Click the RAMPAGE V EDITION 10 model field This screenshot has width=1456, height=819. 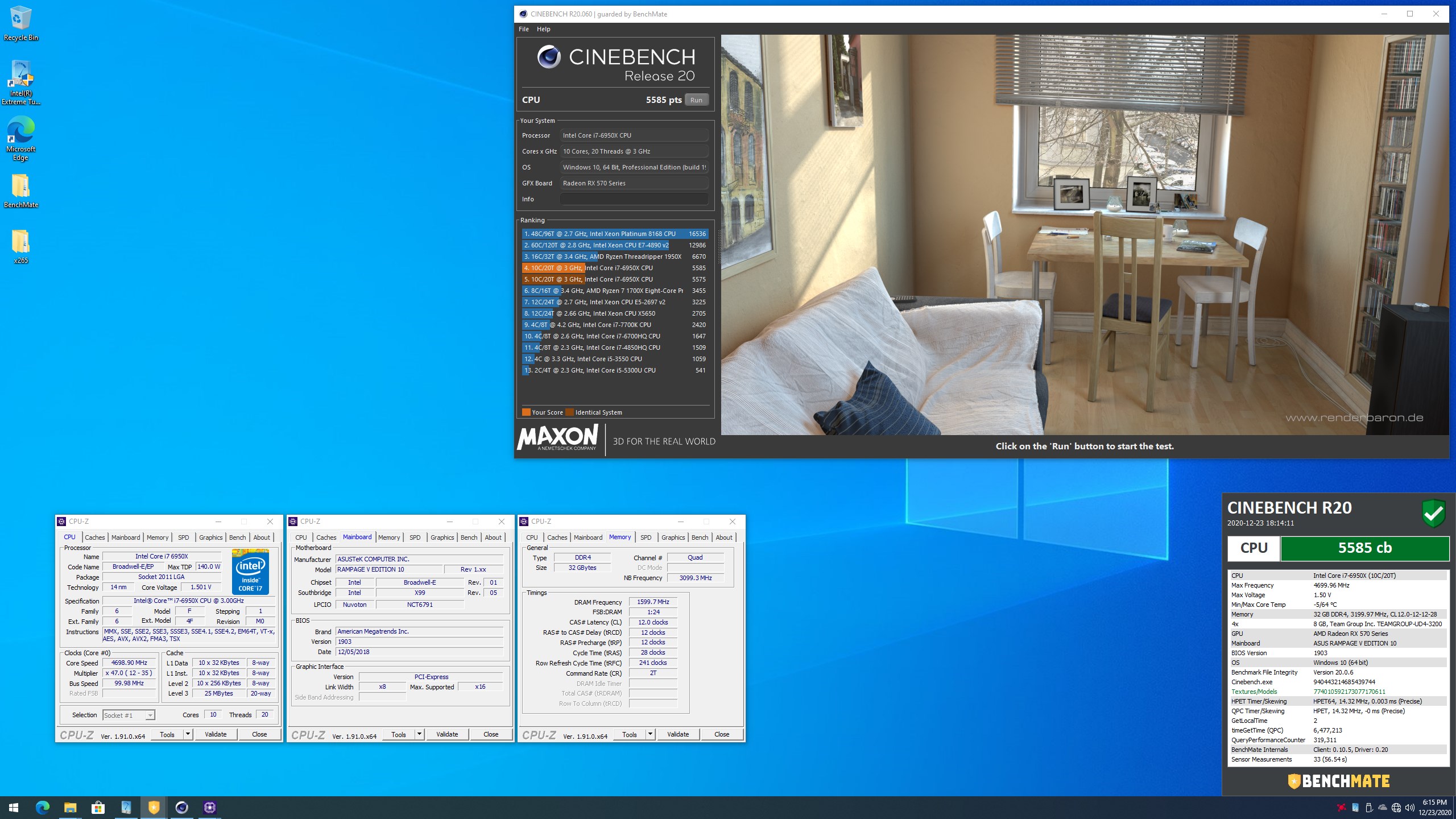(389, 569)
